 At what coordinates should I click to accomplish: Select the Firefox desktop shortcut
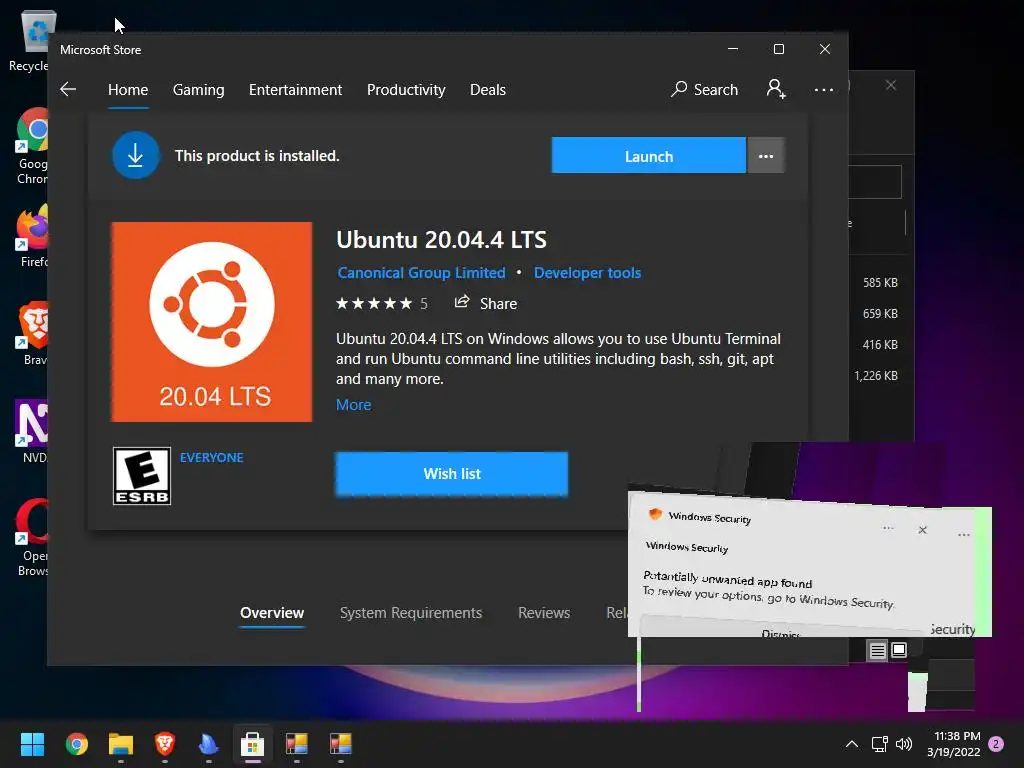[33, 236]
